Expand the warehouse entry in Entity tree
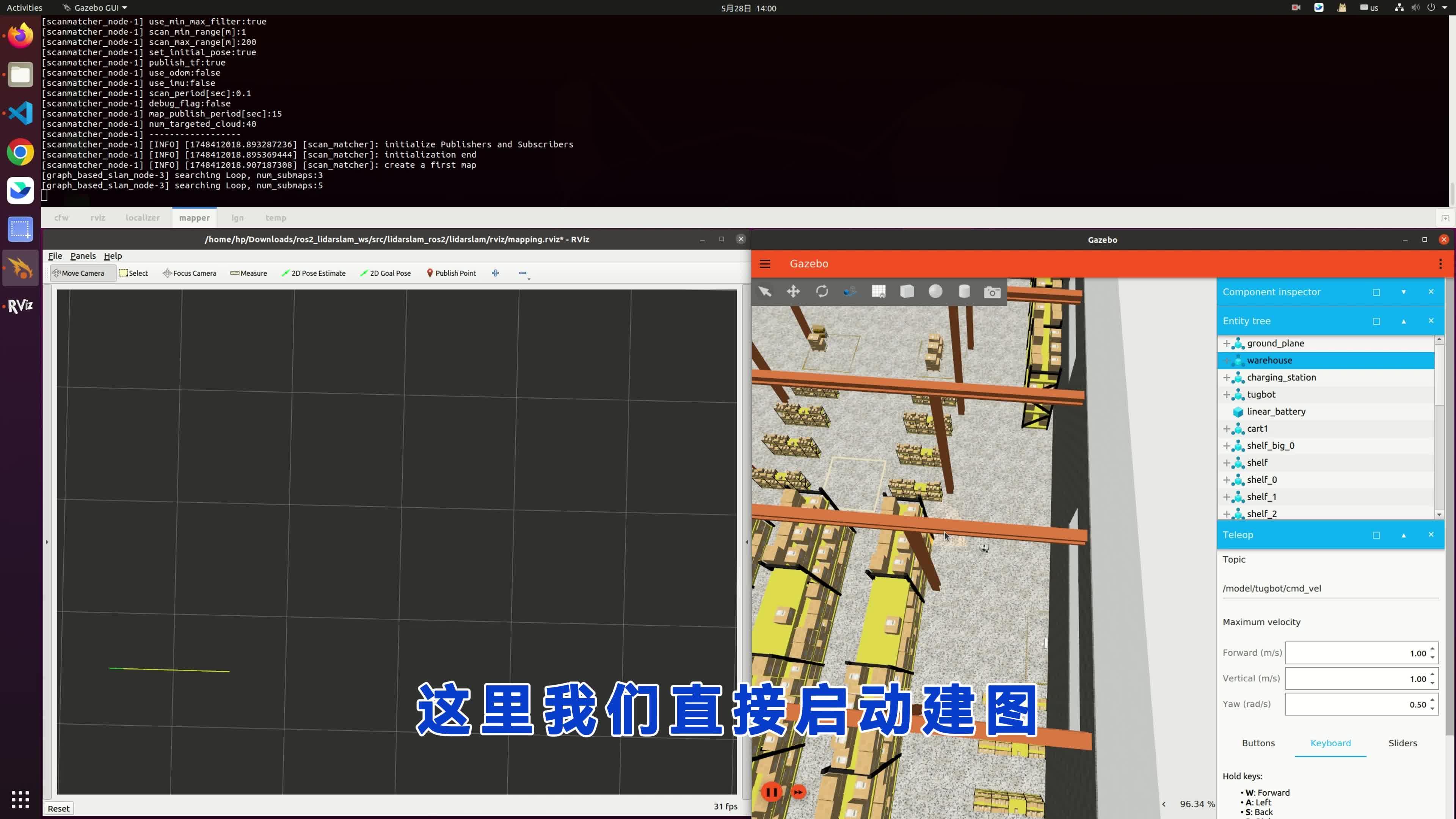This screenshot has height=819, width=1456. click(x=1227, y=360)
